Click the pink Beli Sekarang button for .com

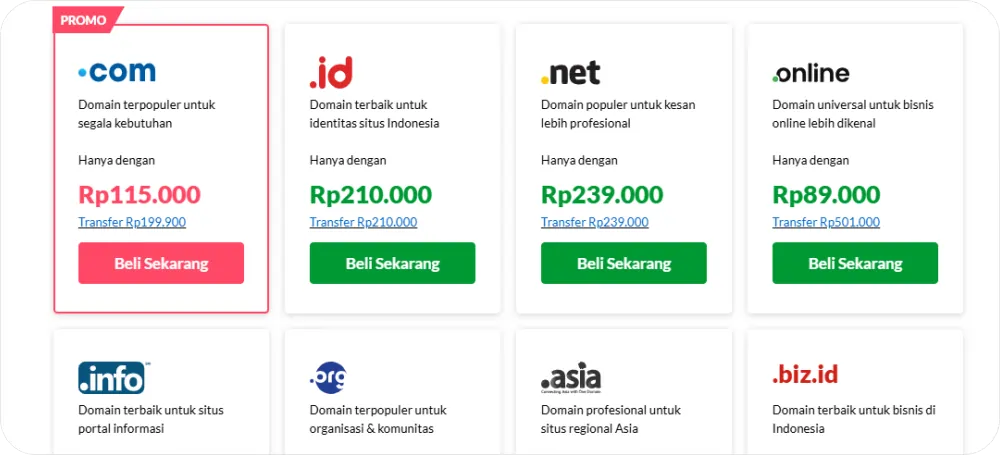click(161, 263)
